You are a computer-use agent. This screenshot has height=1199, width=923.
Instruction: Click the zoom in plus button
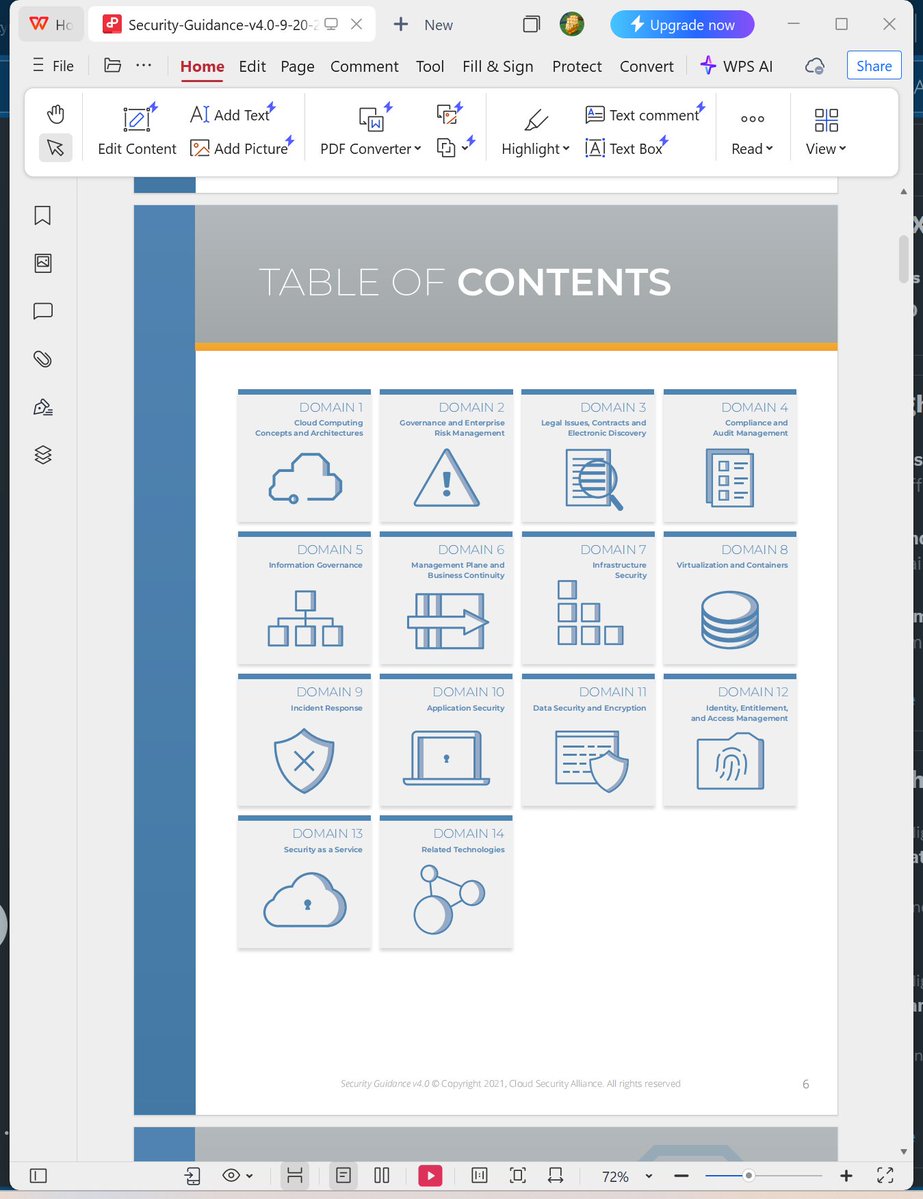click(x=846, y=1176)
